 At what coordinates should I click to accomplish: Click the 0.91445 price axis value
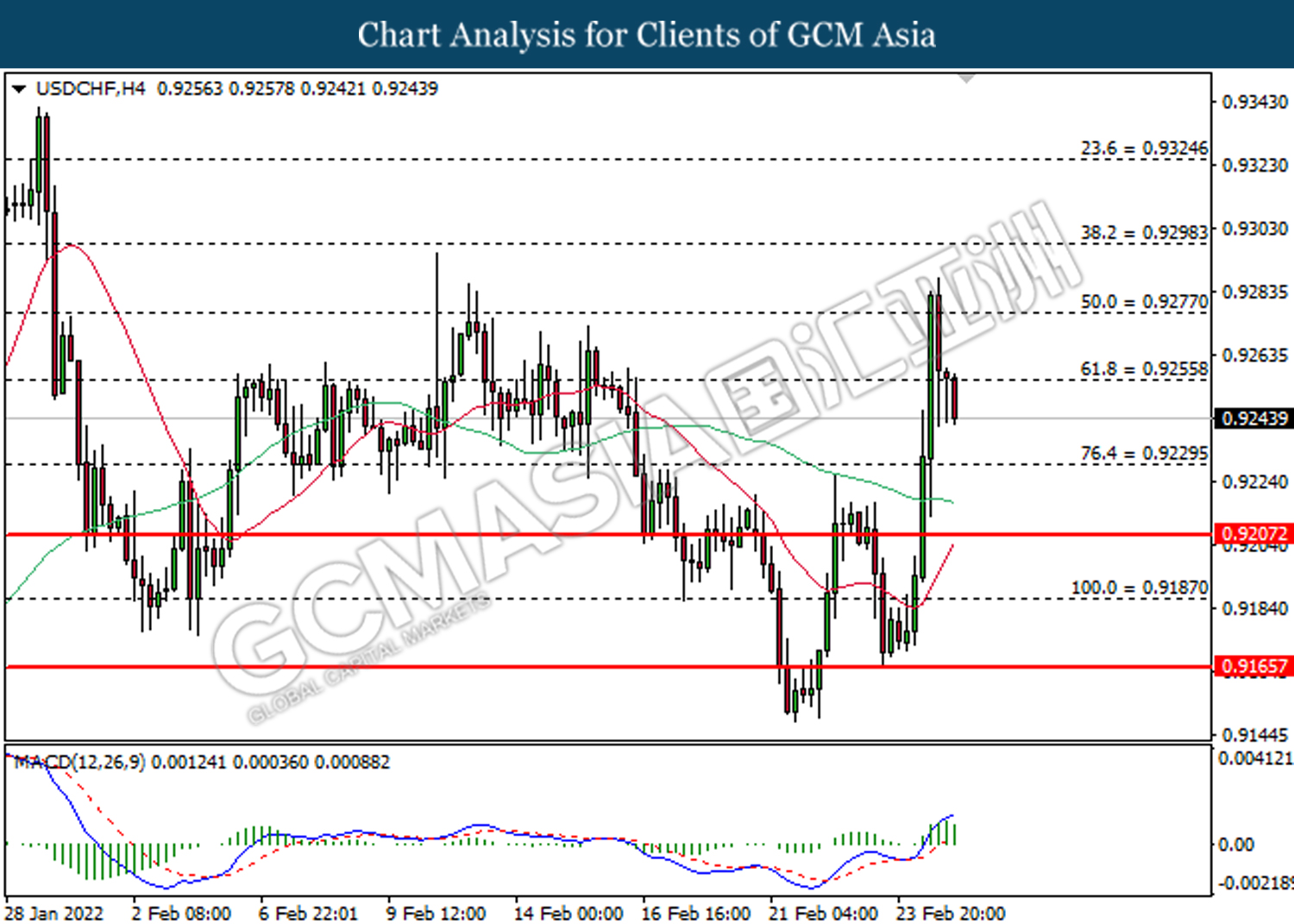(1255, 735)
